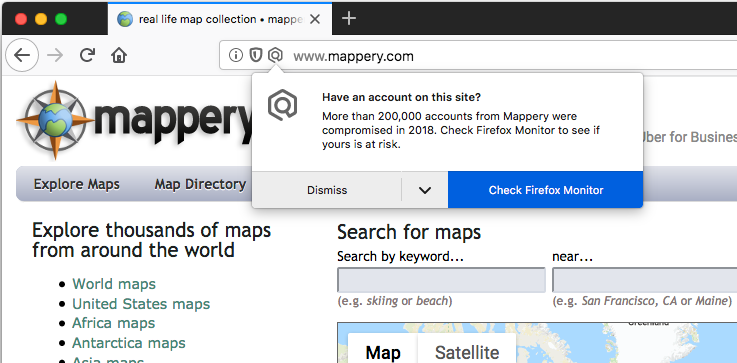Go back to the previous page

pos(22,55)
